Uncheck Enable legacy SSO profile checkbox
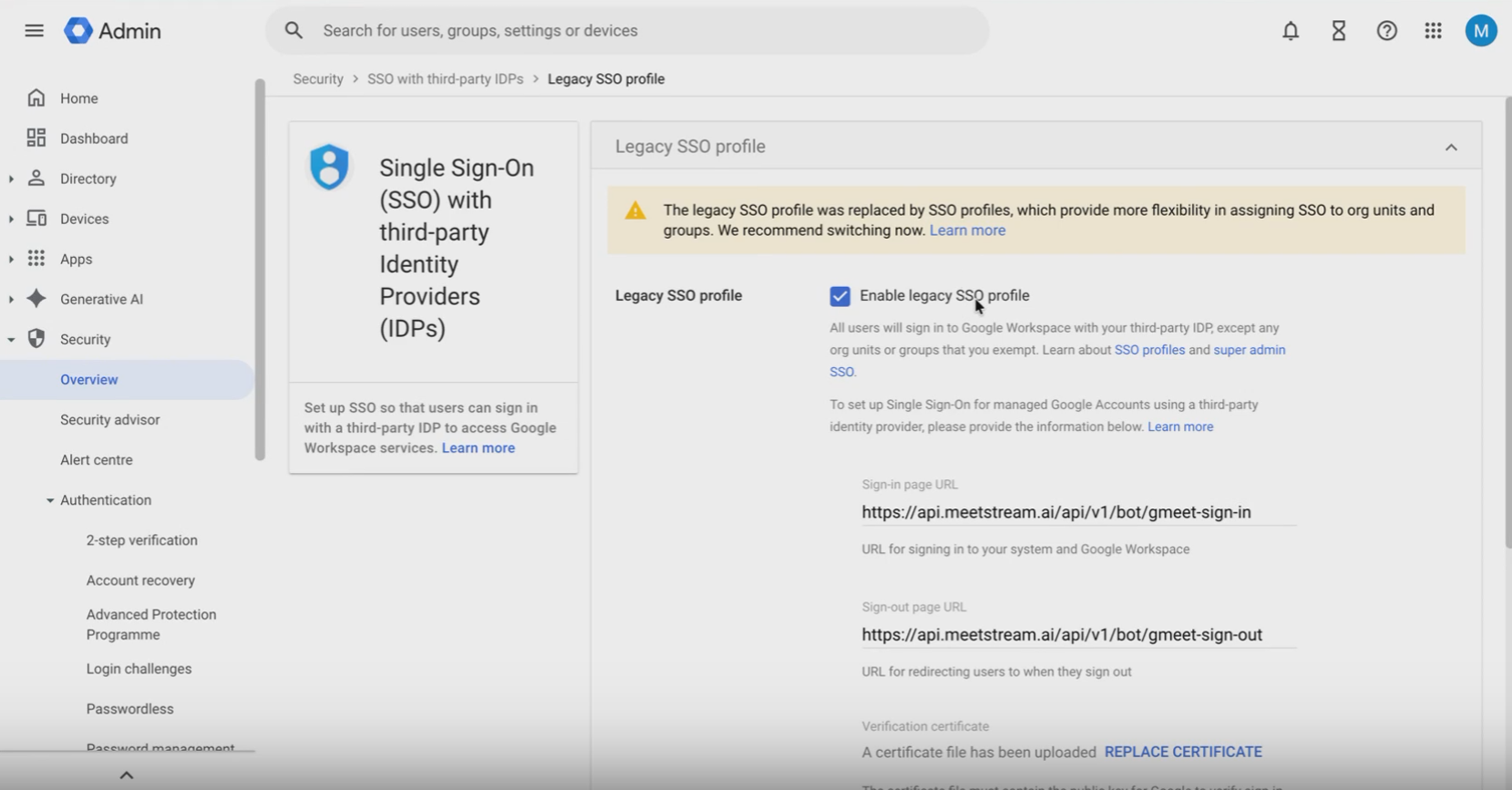This screenshot has width=1512, height=790. pos(839,296)
